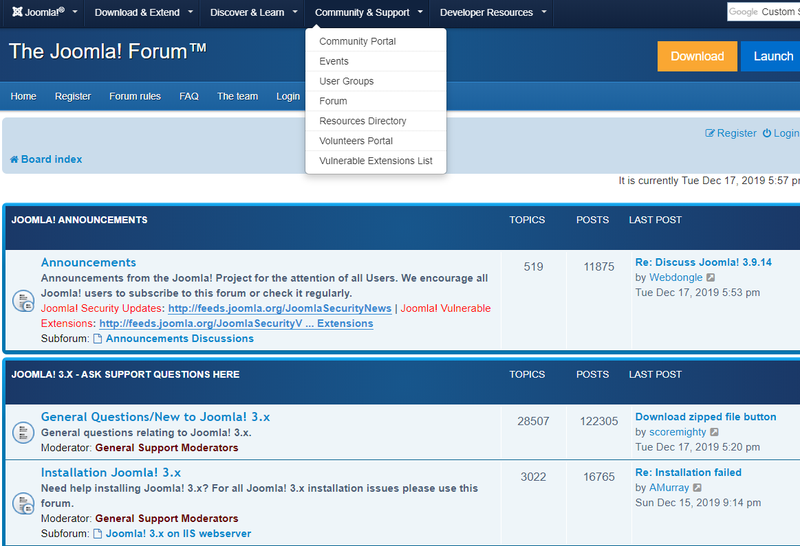Open Installation Joomla! 3.x forum
800x546 pixels.
coord(111,473)
